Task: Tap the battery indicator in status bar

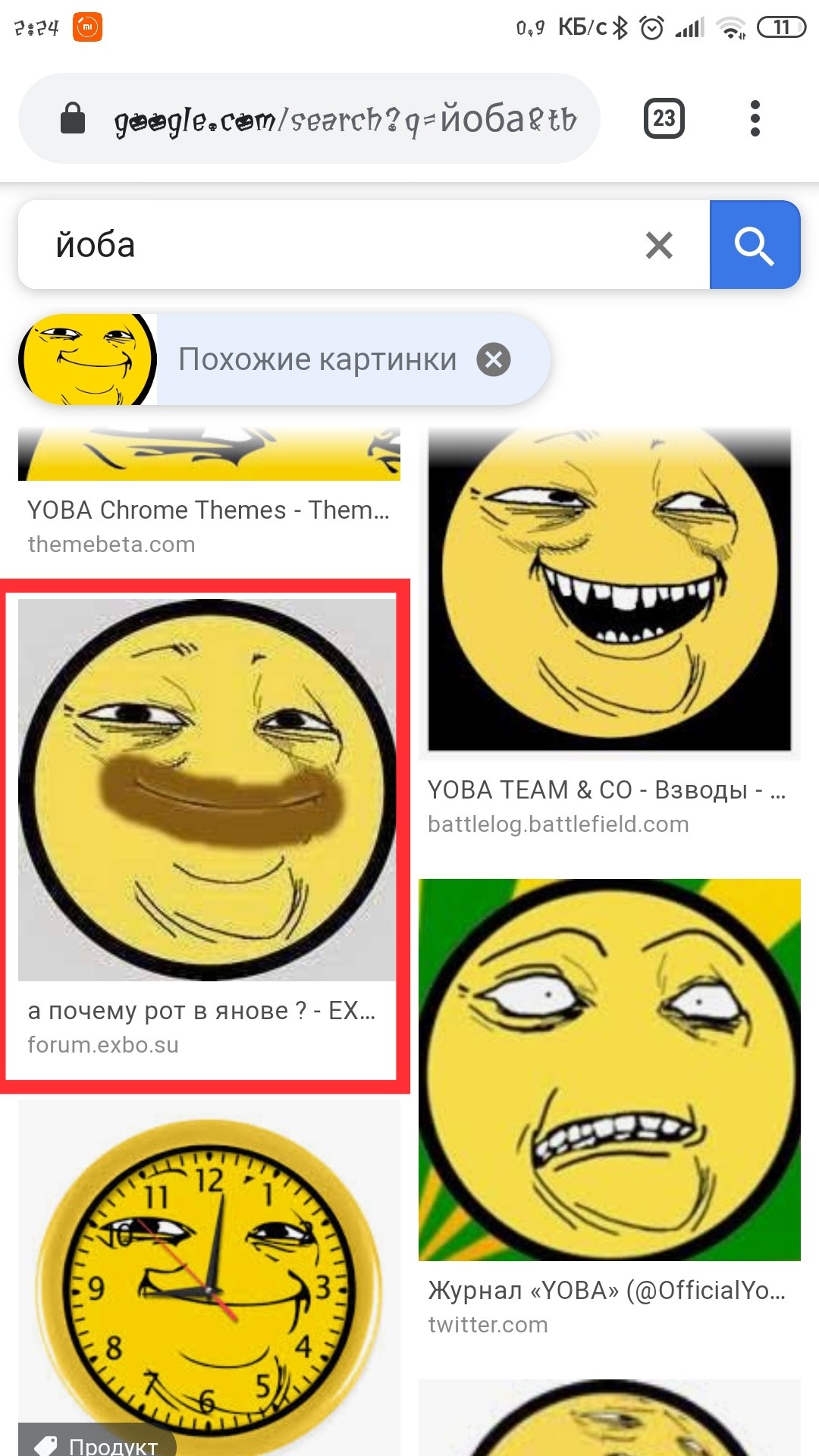Action: 781,28
